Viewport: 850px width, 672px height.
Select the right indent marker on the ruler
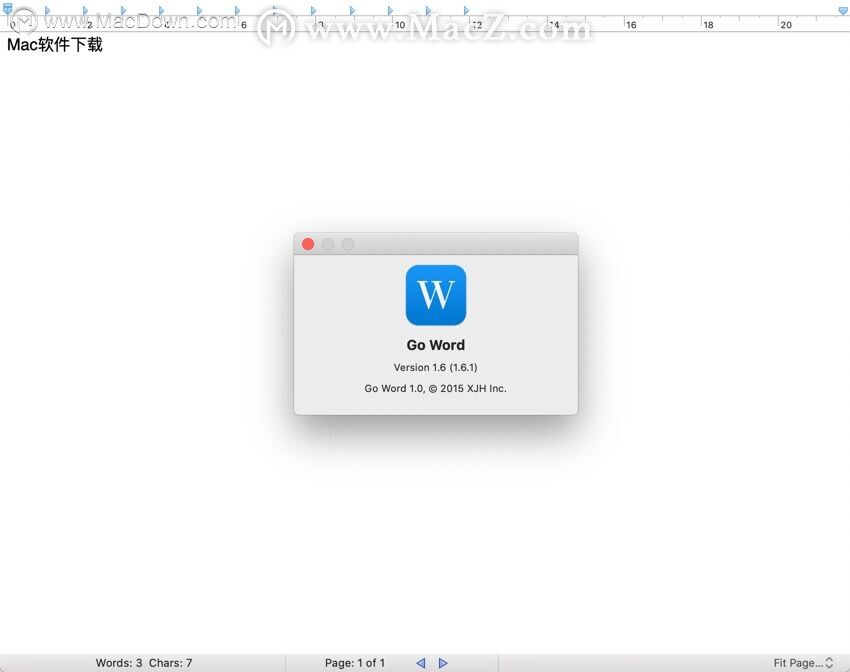click(843, 10)
